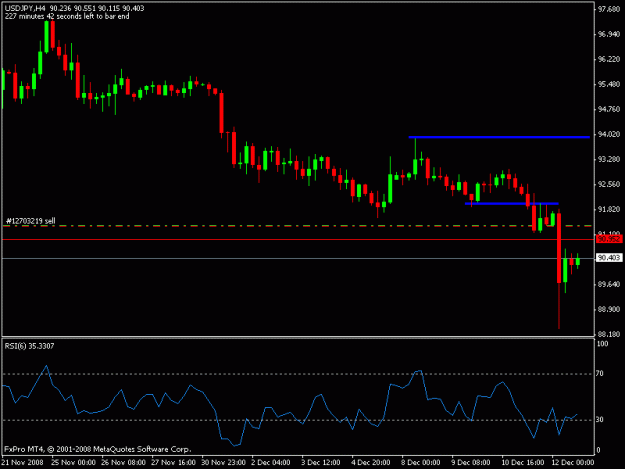
Task: Click the RSI 30 level label
Action: 599,419
